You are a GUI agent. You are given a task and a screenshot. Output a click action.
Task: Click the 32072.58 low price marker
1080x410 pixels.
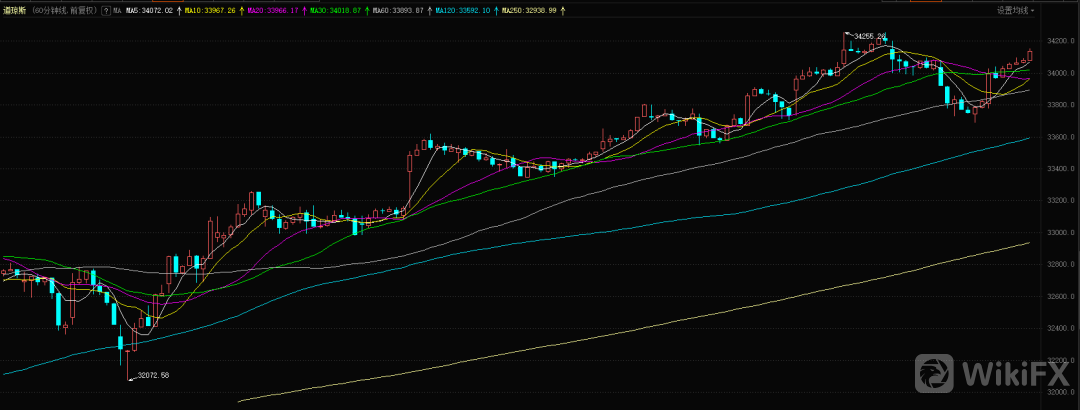click(151, 376)
